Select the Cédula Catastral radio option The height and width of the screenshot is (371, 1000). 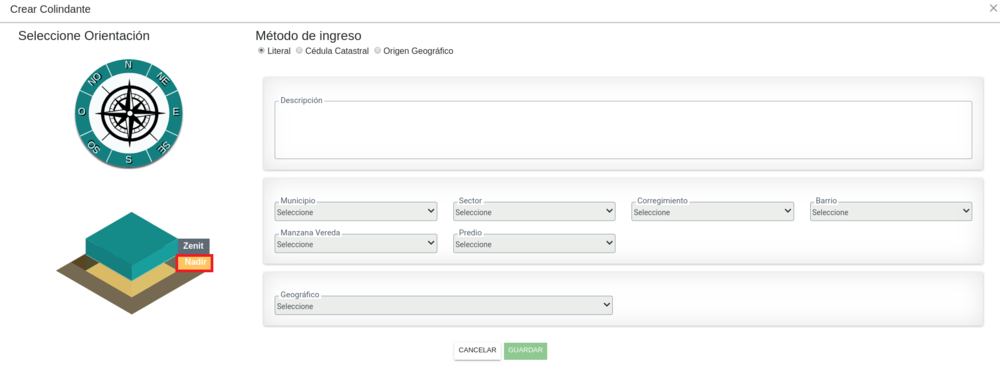click(299, 51)
